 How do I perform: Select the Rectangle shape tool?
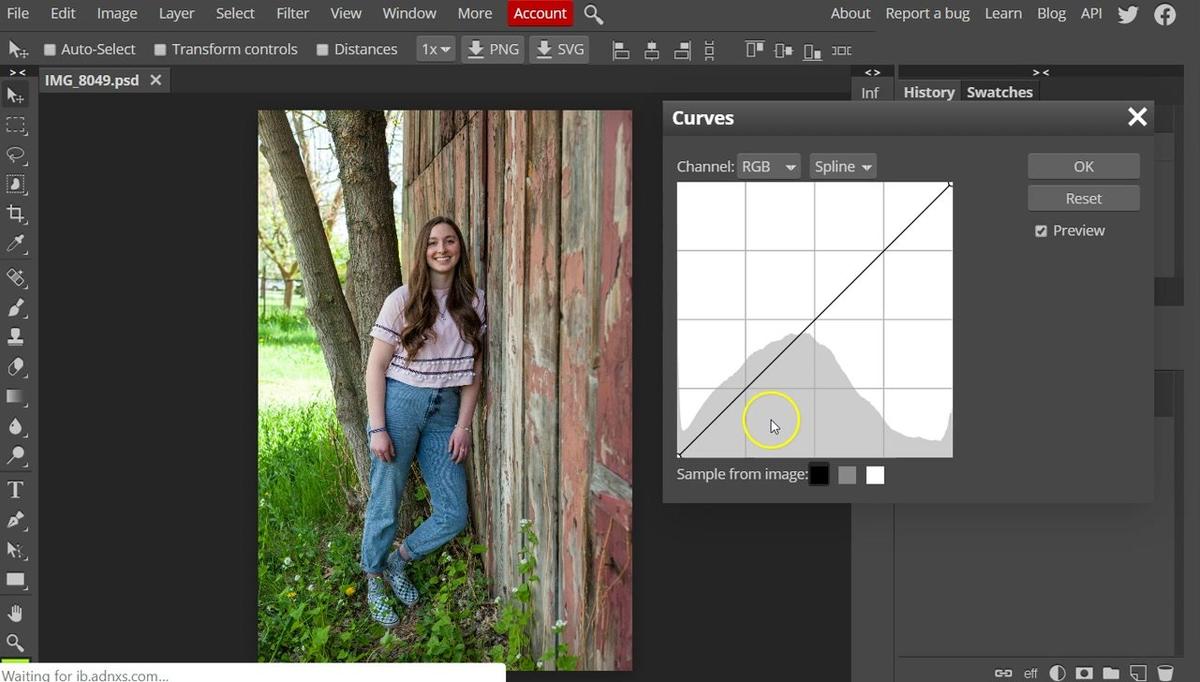tap(16, 580)
